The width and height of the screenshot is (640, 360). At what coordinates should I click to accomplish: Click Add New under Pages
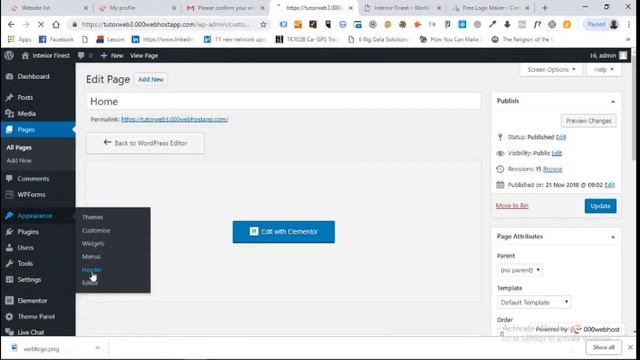point(19,160)
